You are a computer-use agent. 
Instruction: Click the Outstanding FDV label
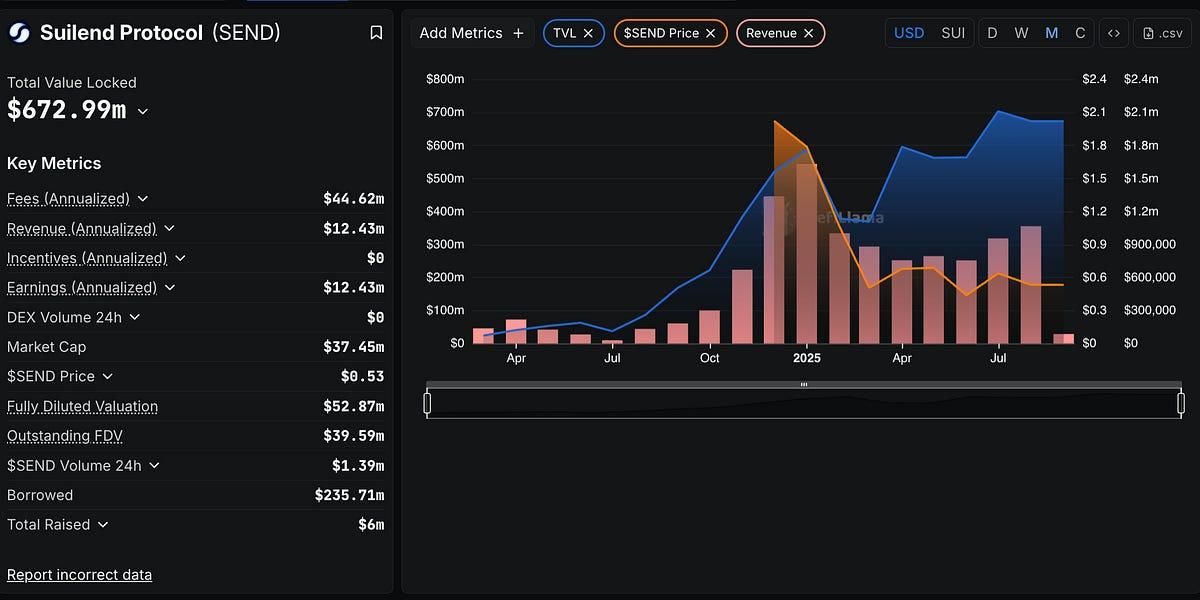(x=65, y=435)
